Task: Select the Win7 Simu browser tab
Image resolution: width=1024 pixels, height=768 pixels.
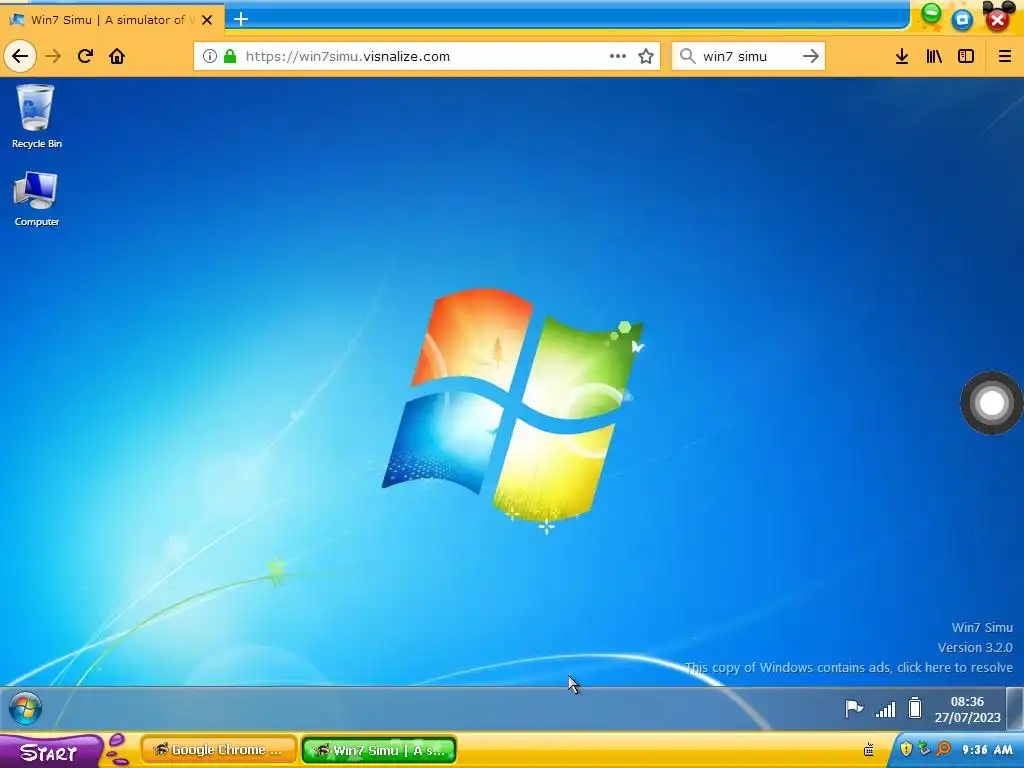Action: [112, 20]
